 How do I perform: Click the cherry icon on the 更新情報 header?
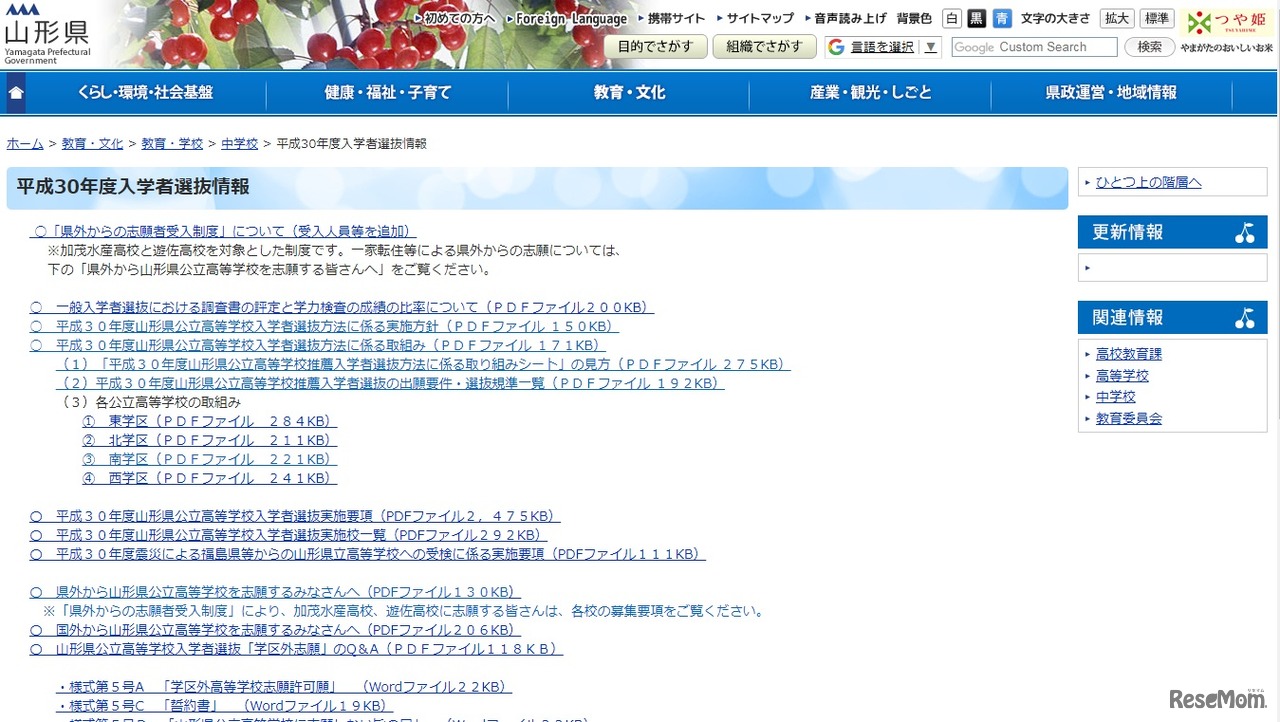[x=1245, y=232]
